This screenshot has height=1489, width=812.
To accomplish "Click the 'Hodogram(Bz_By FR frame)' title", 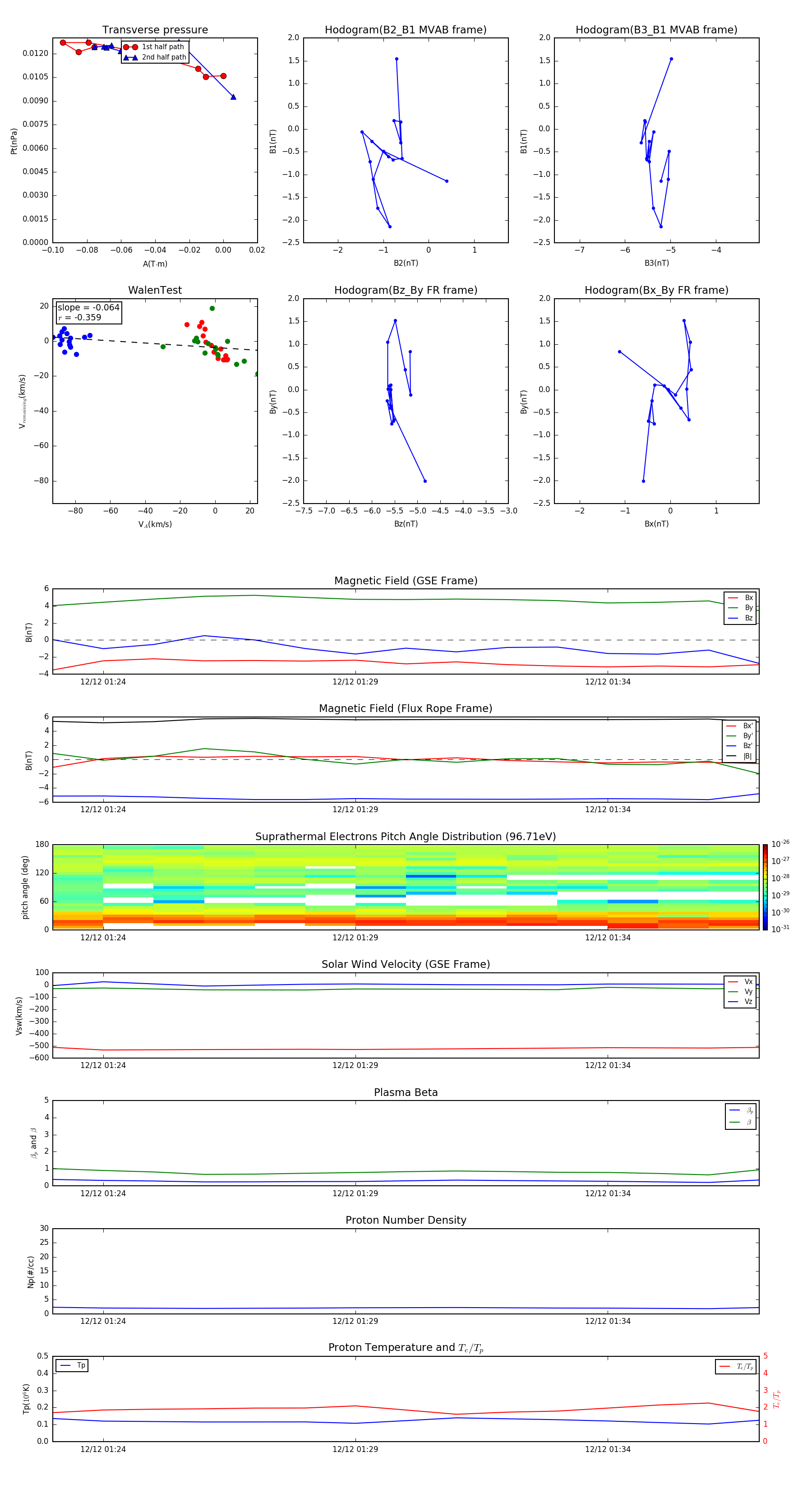I will pyautogui.click(x=406, y=290).
